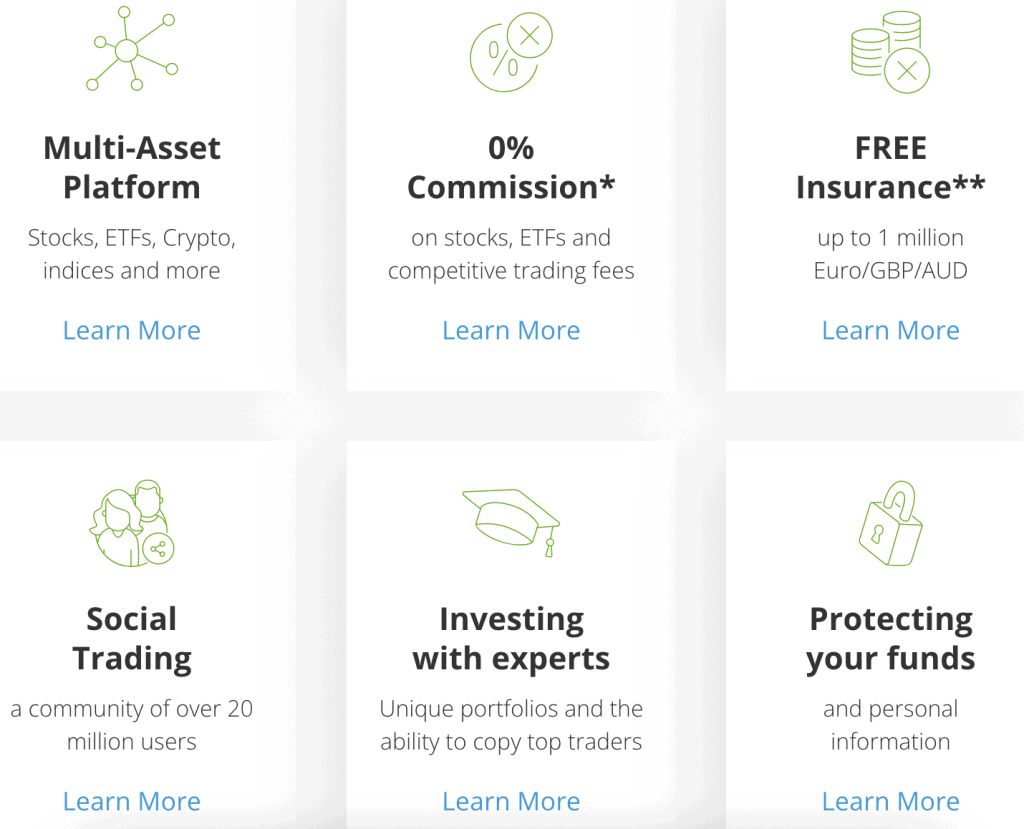
Task: Open Learn More under Investing with experts
Action: [511, 802]
